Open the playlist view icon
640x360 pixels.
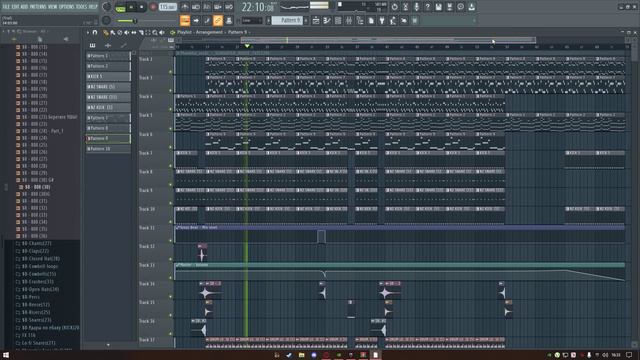pos(316,20)
